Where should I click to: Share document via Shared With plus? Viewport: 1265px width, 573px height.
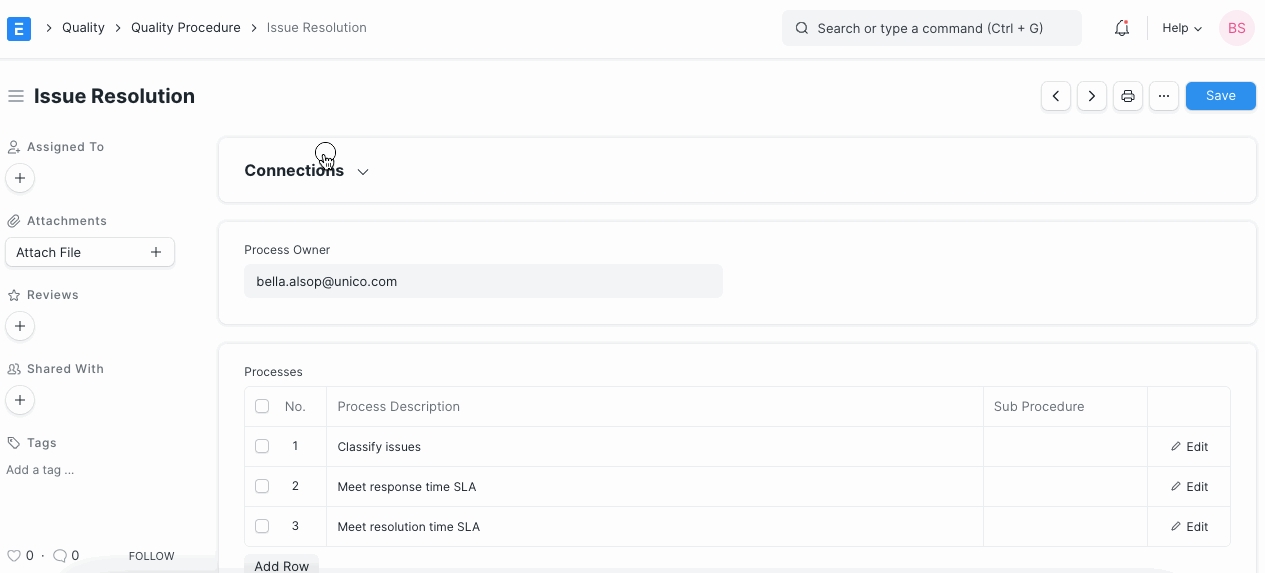click(20, 400)
